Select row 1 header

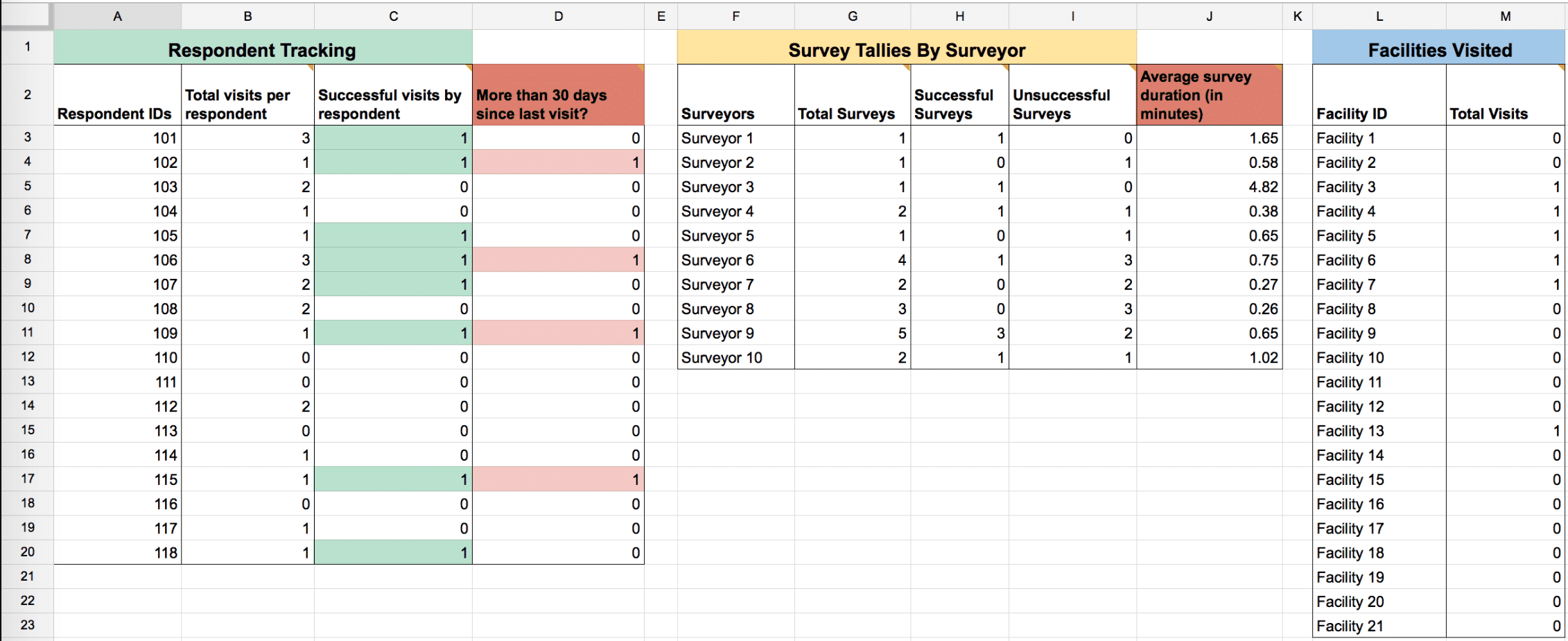27,47
